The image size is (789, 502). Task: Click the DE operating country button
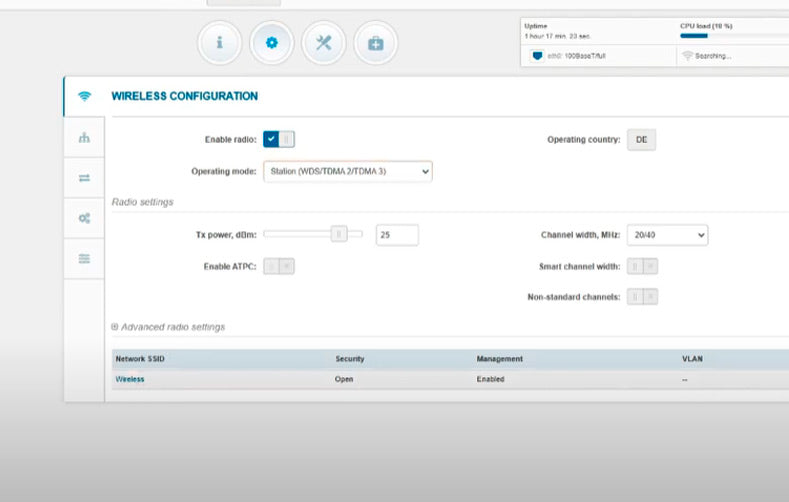641,140
